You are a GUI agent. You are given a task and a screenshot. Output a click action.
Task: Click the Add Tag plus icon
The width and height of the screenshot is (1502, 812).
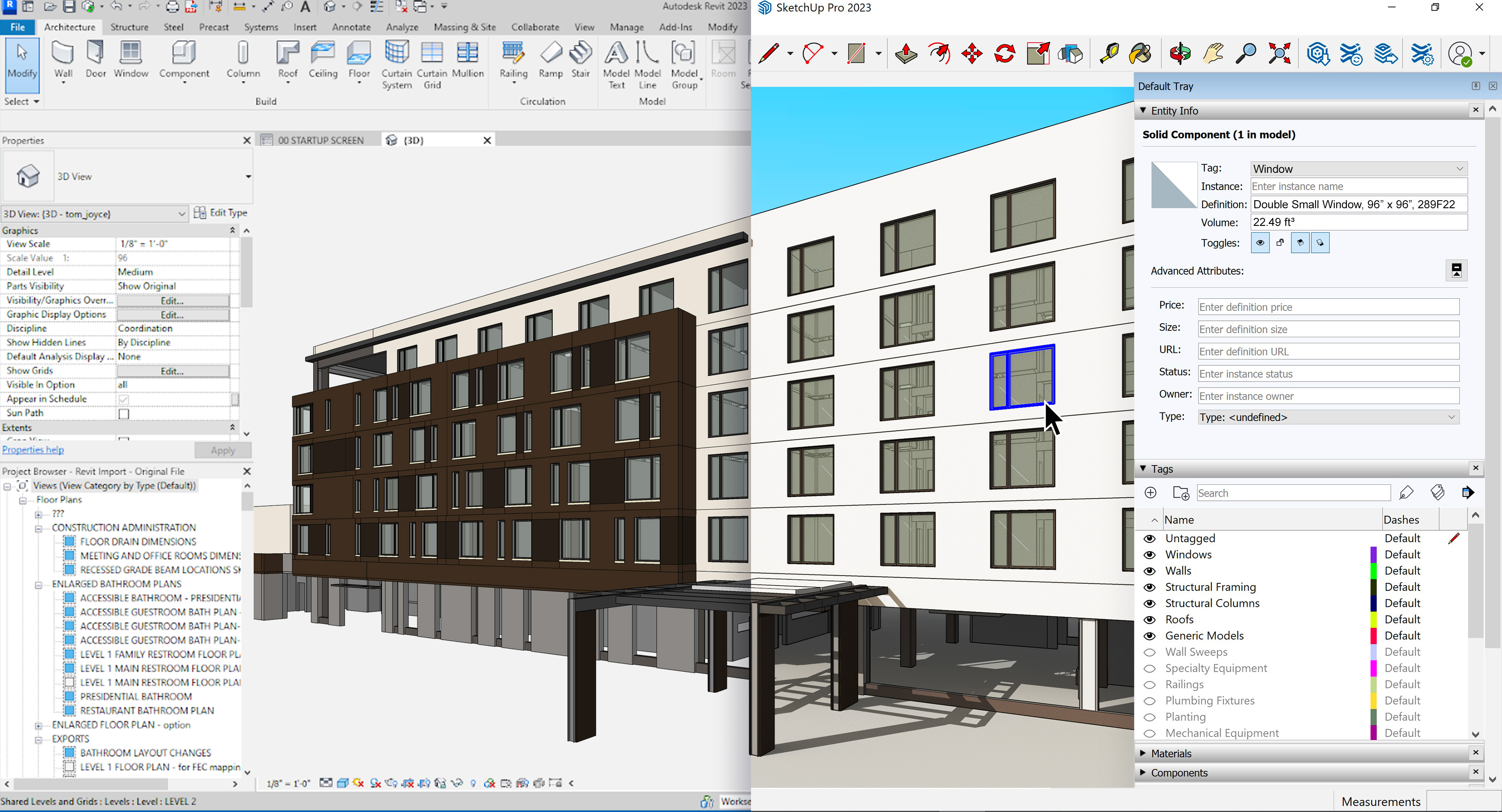pos(1150,493)
